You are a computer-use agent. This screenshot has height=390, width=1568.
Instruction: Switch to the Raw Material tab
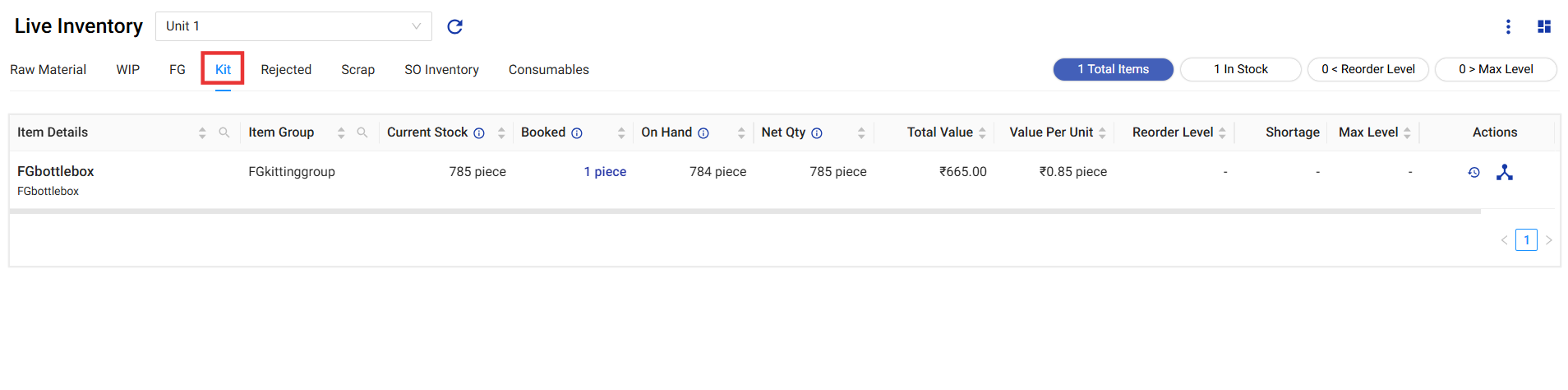click(x=48, y=70)
